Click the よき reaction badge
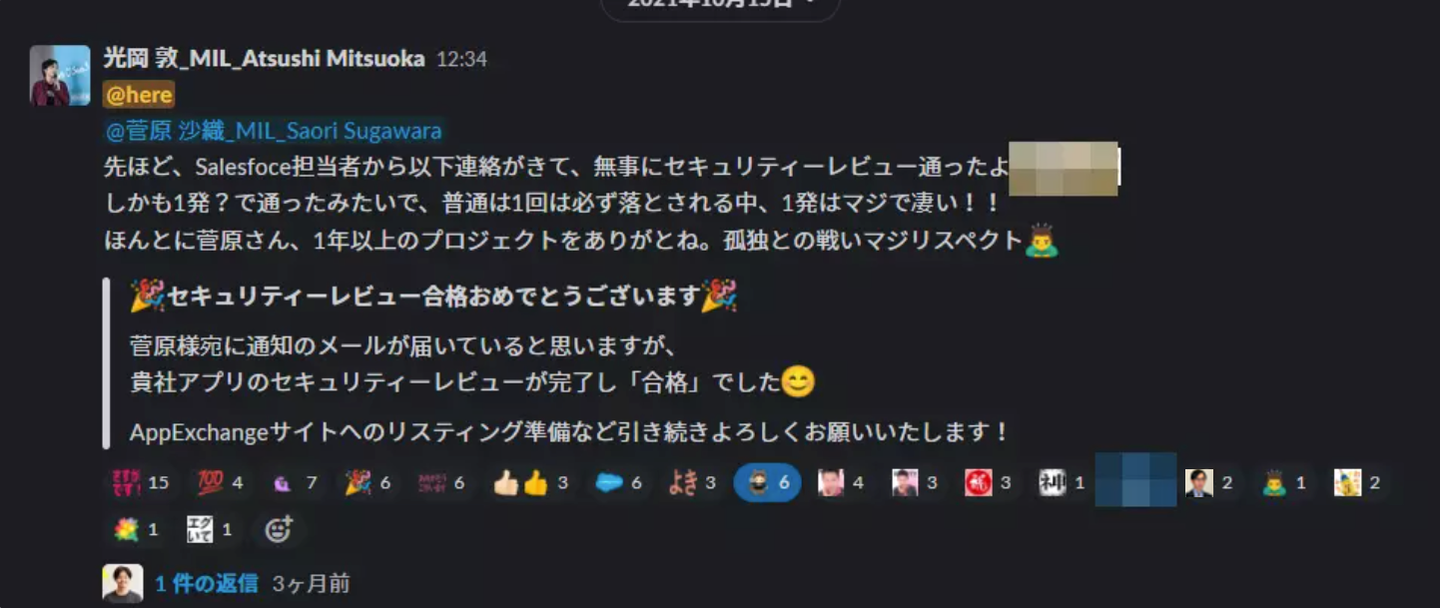1440x608 pixels. point(693,483)
